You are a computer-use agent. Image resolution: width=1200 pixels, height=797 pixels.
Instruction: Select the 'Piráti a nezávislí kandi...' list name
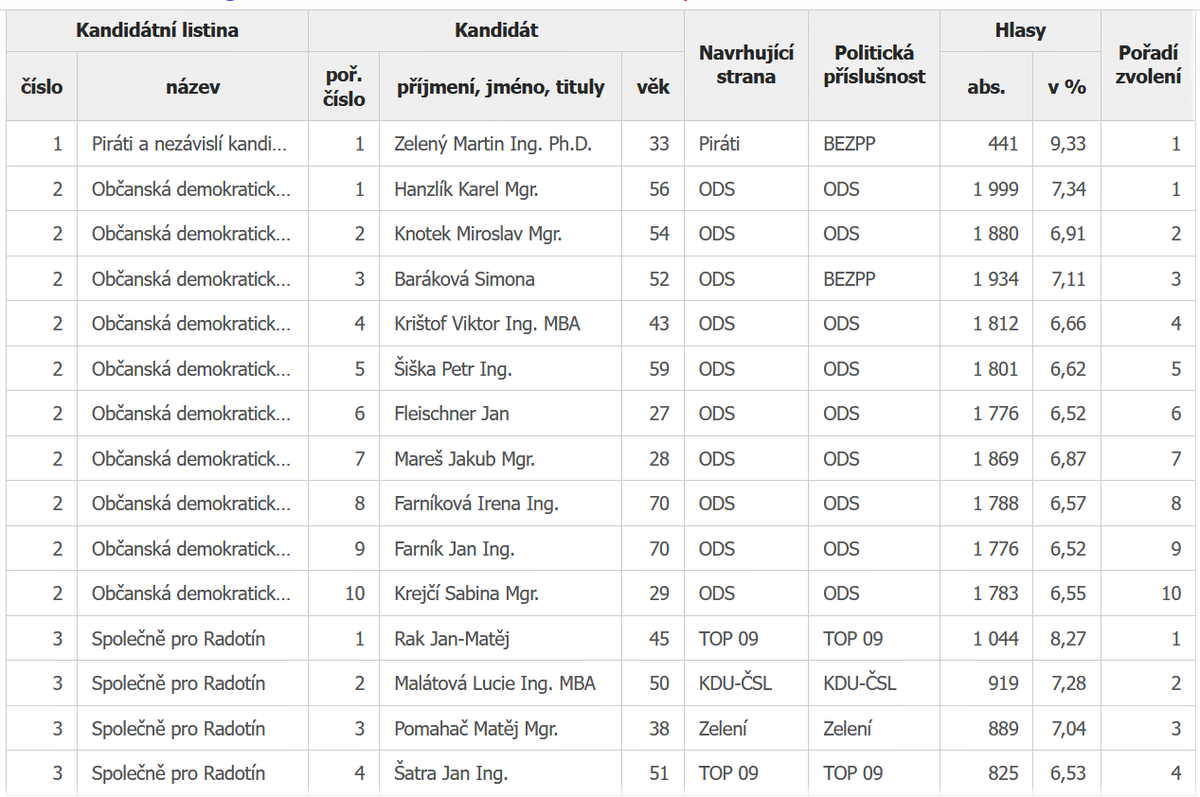(x=189, y=144)
